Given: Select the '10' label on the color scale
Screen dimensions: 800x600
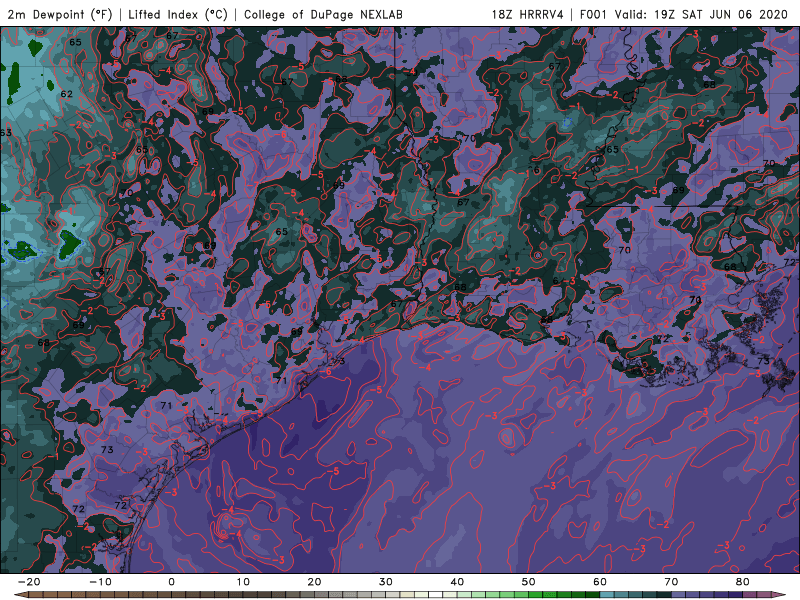Looking at the screenshot, I should click(x=243, y=582).
